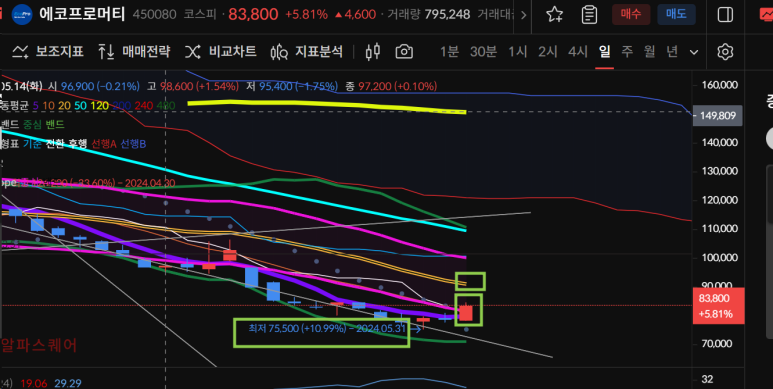
Task: Open 비교차트 comparison chart tool
Action: pyautogui.click(x=220, y=51)
